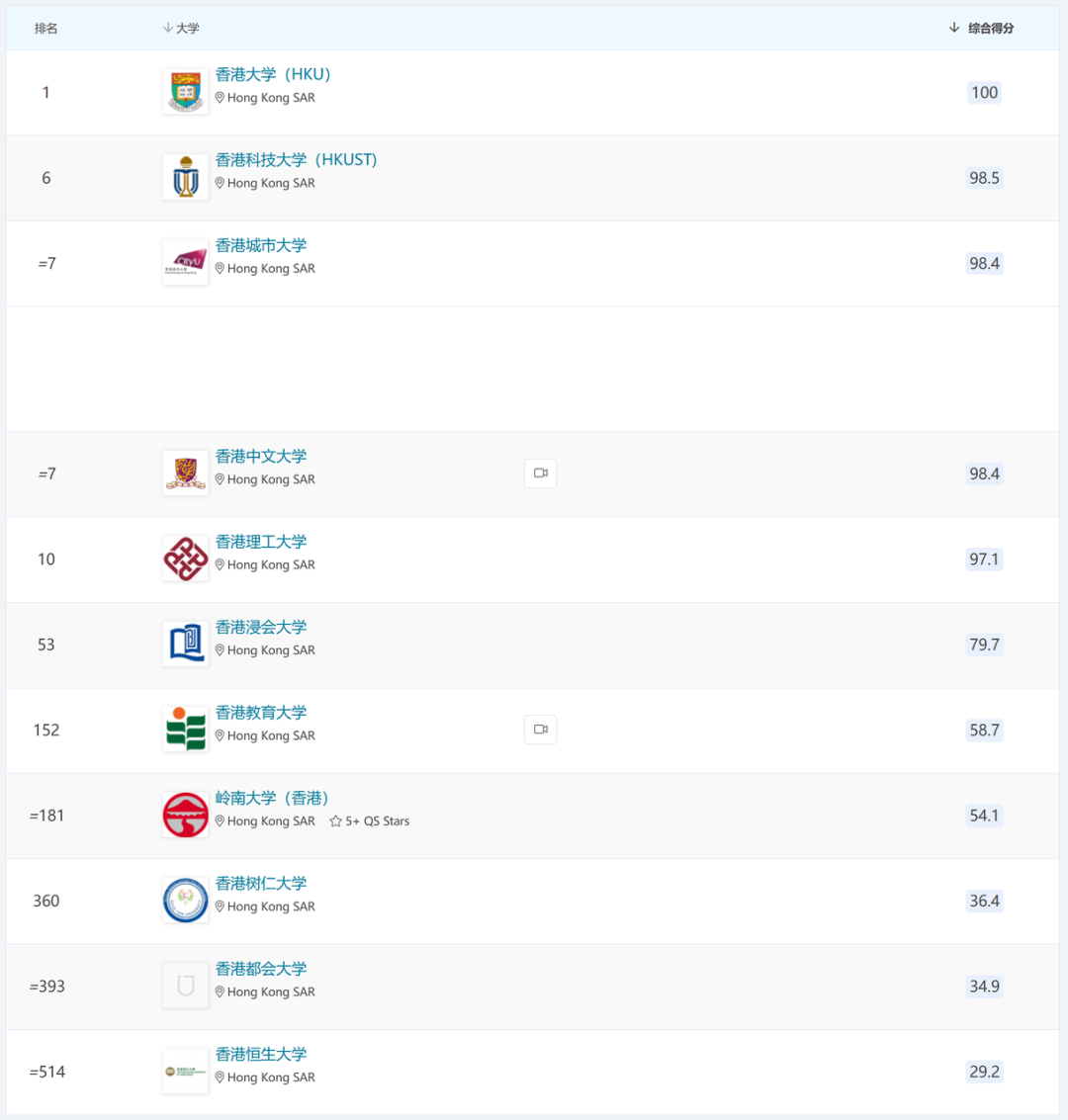The width and height of the screenshot is (1068, 1120).
Task: Open 岭南大学（香港）link
Action: pyautogui.click(x=272, y=798)
